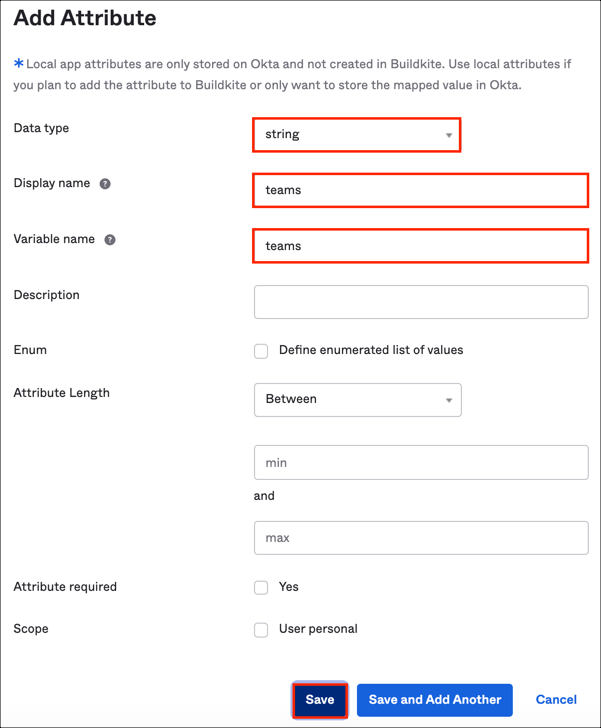This screenshot has height=728, width=601.
Task: Focus the Display name text field
Action: point(420,190)
